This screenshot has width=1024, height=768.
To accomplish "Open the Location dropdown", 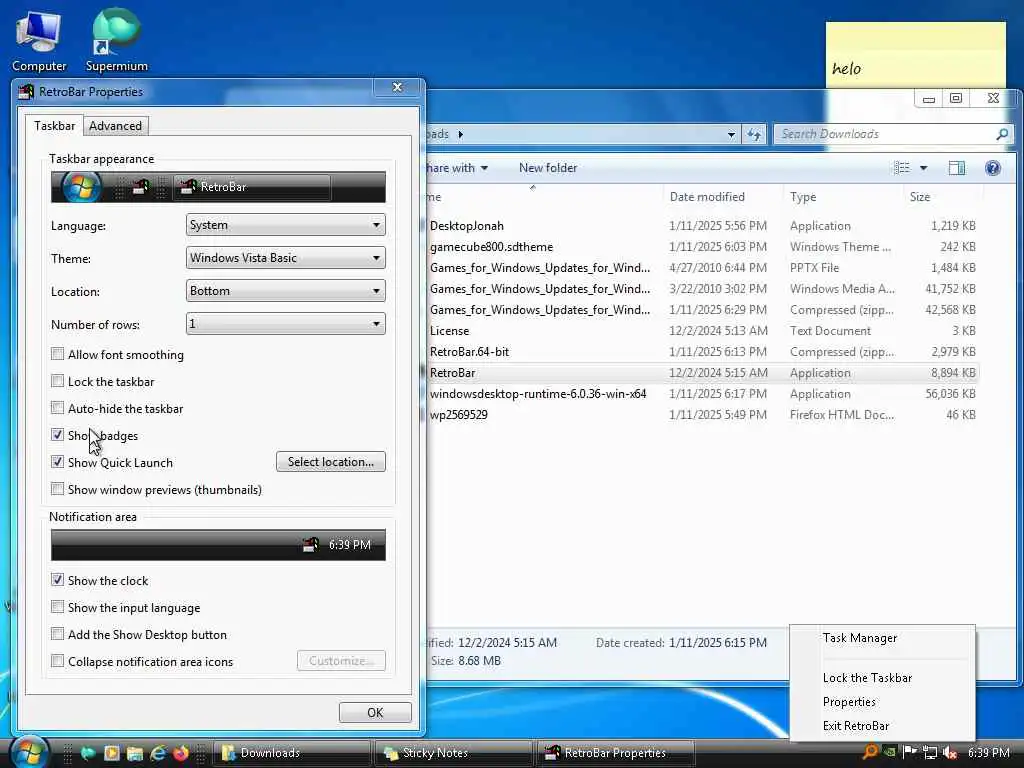I will click(x=285, y=291).
